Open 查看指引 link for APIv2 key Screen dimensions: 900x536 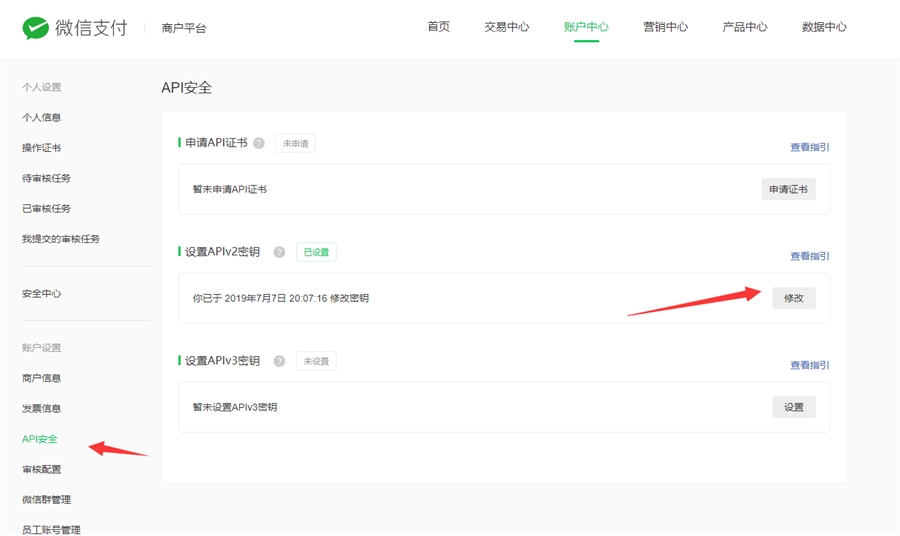pyautogui.click(x=809, y=256)
